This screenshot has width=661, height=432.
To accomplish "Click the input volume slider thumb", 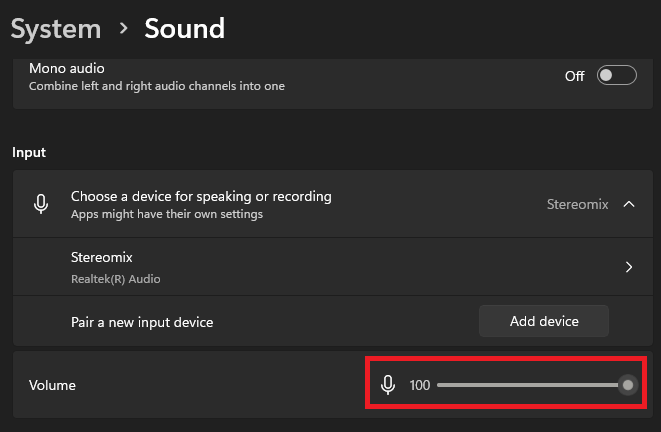I will pos(628,385).
